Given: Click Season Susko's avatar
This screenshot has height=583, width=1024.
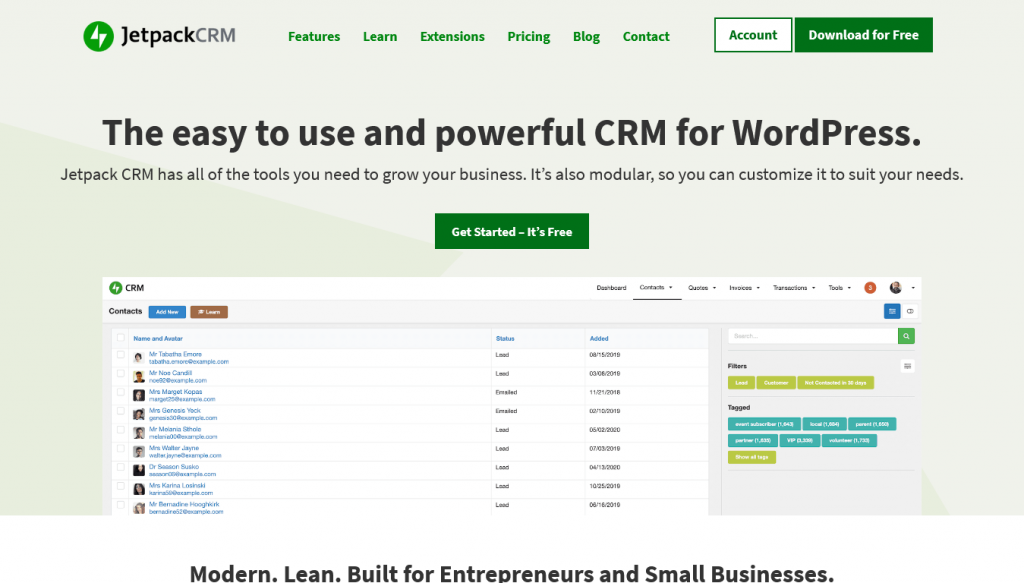Looking at the screenshot, I should 138,471.
